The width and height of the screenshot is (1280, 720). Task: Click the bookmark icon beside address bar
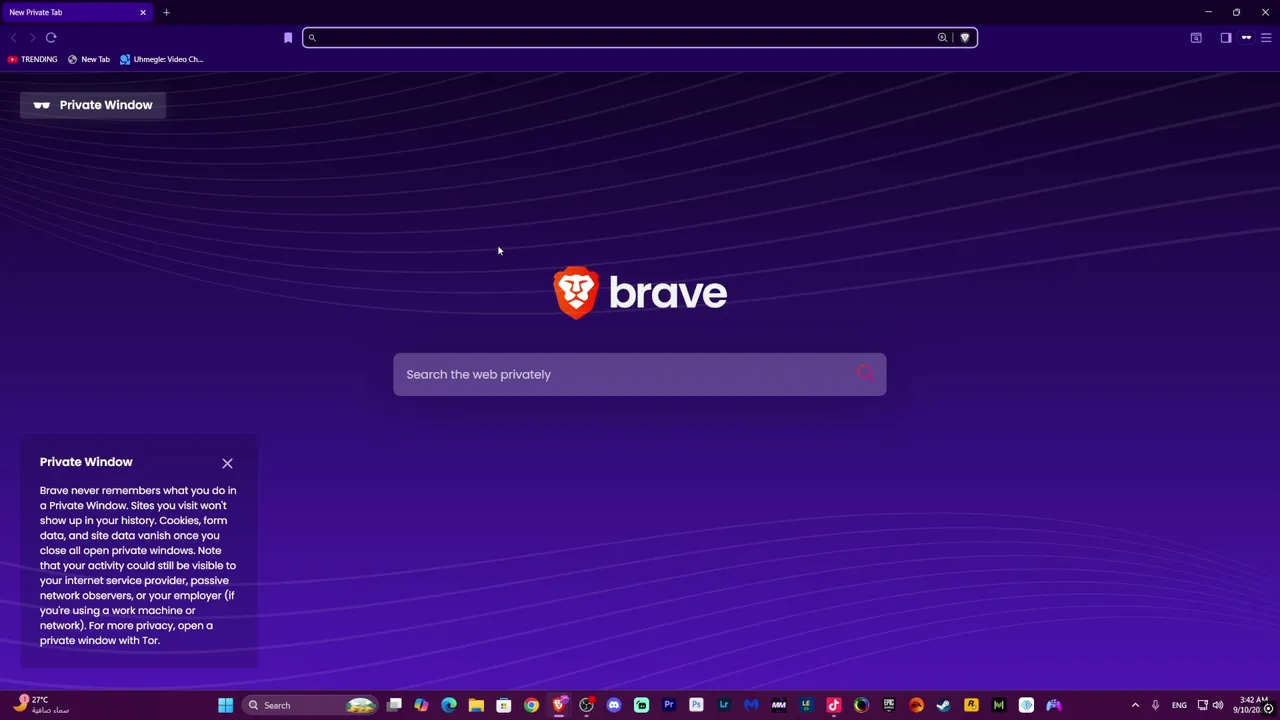[288, 38]
